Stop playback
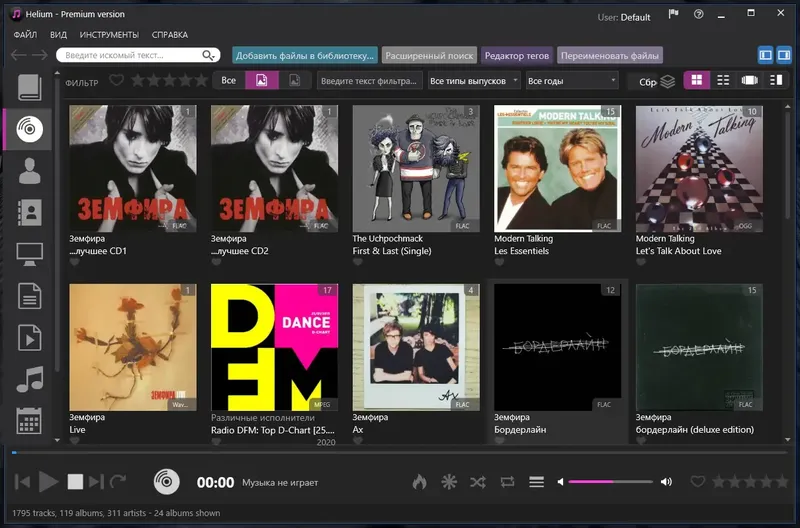The height and width of the screenshot is (528, 800). coord(75,482)
